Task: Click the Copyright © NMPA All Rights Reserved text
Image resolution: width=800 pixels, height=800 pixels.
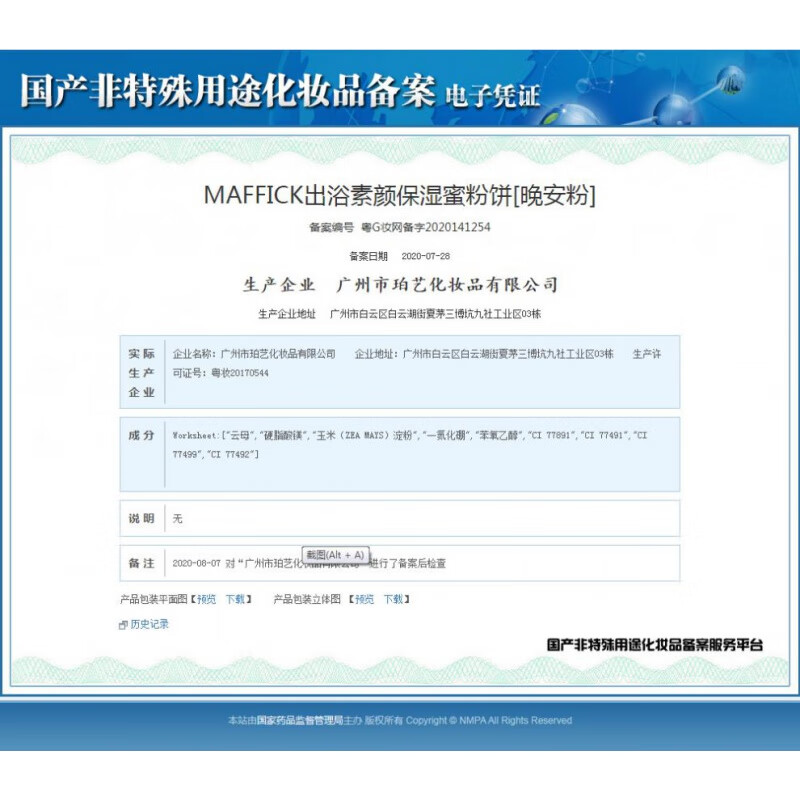Action: [x=489, y=720]
